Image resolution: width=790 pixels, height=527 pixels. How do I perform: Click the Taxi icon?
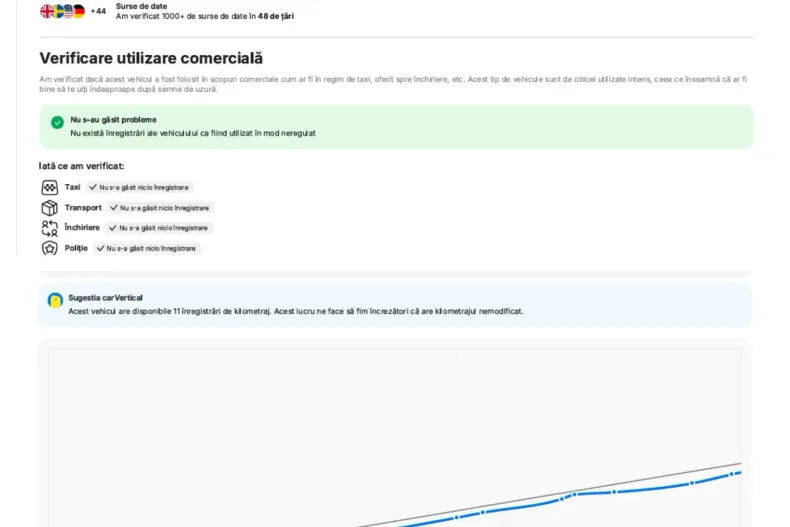pyautogui.click(x=49, y=187)
